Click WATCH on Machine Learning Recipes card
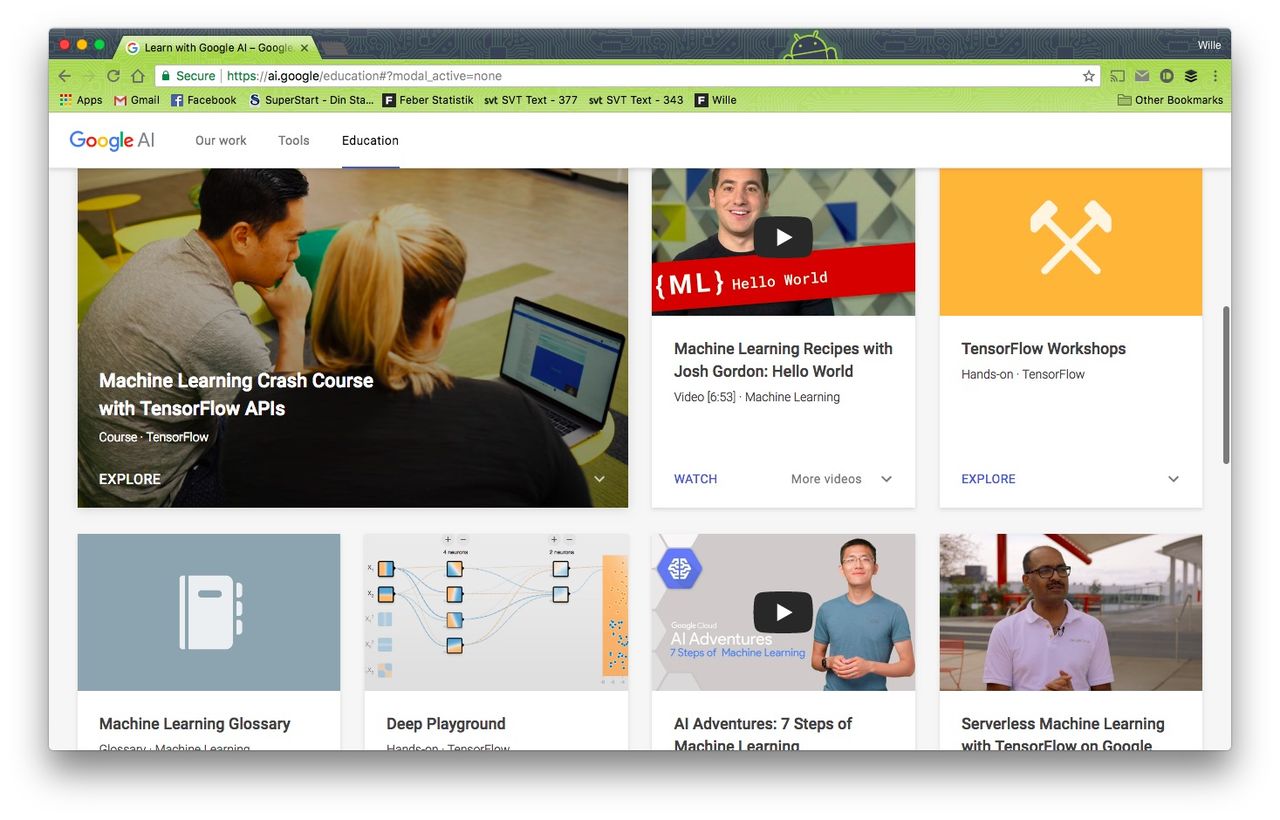 pos(696,479)
